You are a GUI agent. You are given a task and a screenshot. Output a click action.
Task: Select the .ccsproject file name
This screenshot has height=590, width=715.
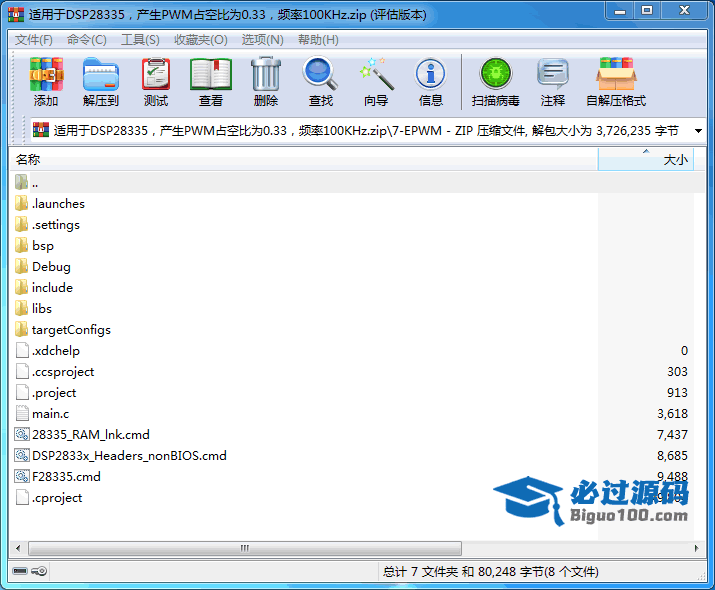point(63,372)
